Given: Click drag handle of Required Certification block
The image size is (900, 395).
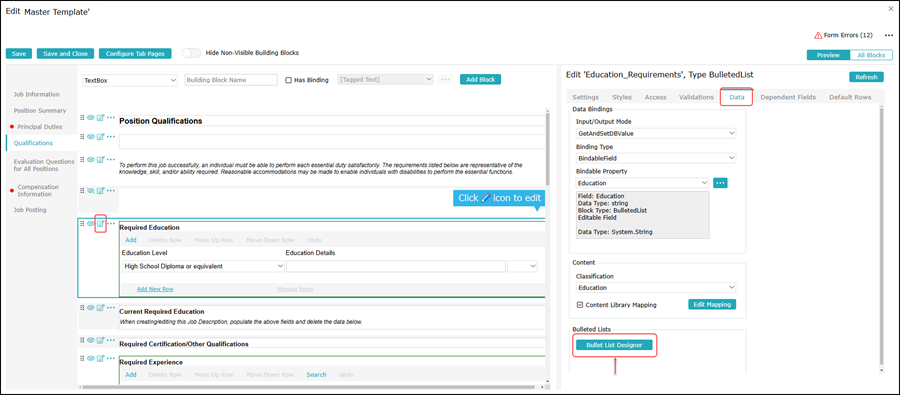Looking at the screenshot, I should pos(82,340).
